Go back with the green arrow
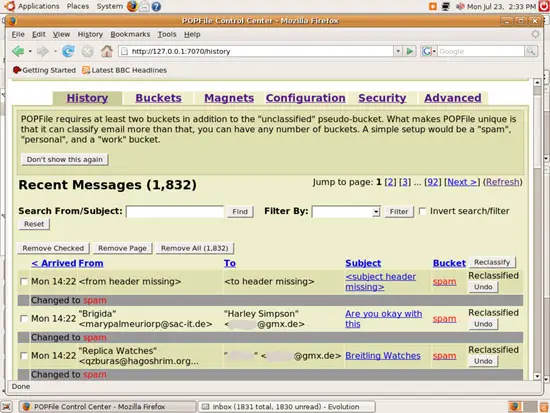The width and height of the screenshot is (550, 413). tap(18, 52)
